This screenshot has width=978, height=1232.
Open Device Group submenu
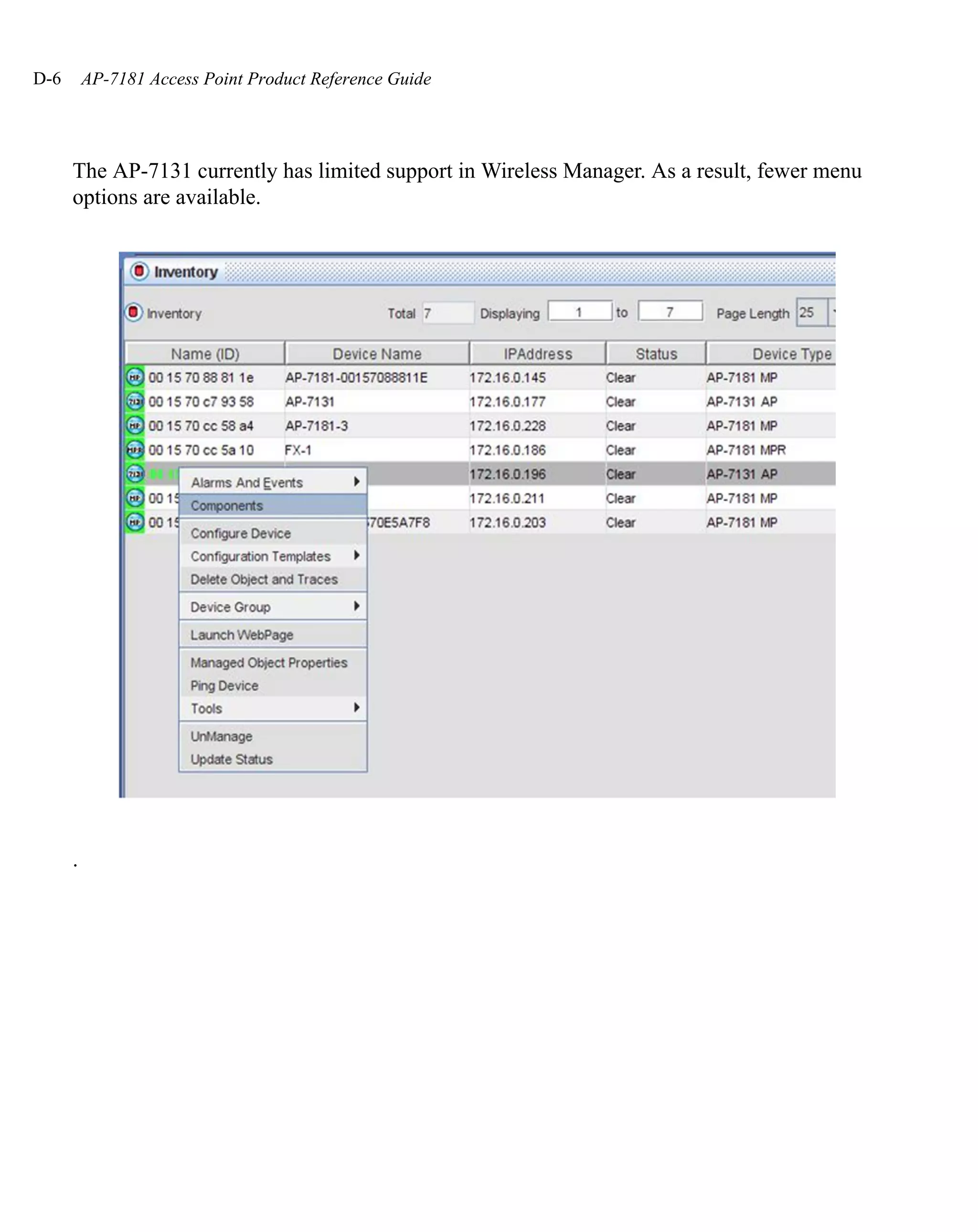pos(273,607)
